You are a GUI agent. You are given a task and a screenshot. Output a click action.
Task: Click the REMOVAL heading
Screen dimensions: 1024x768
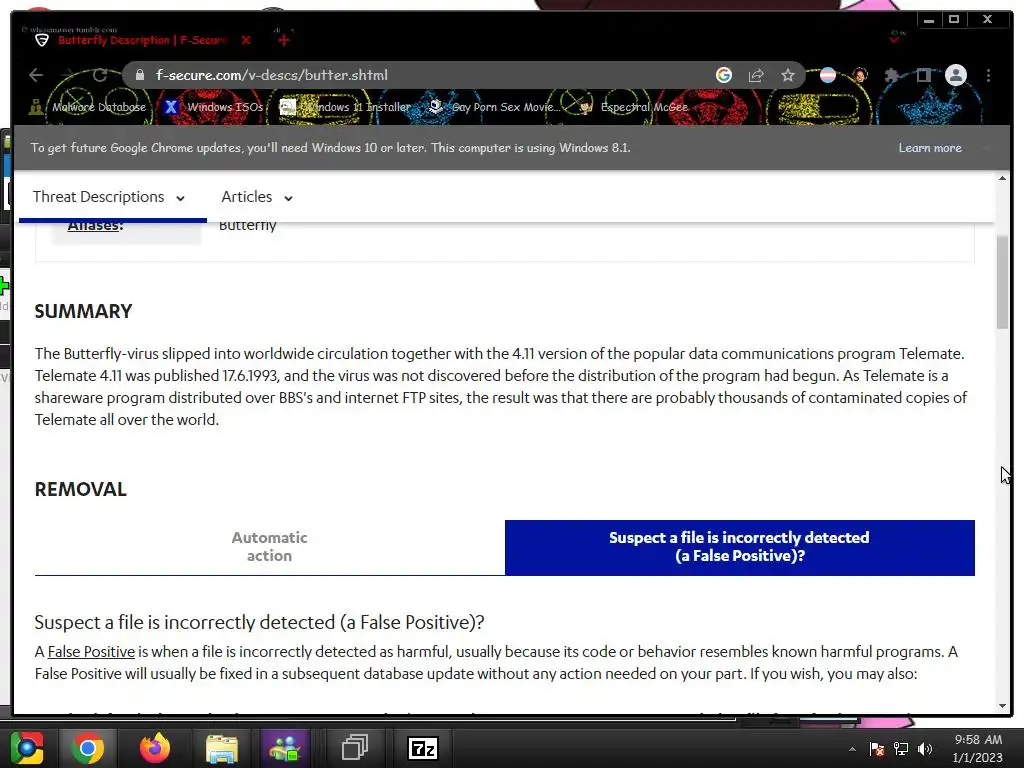80,490
